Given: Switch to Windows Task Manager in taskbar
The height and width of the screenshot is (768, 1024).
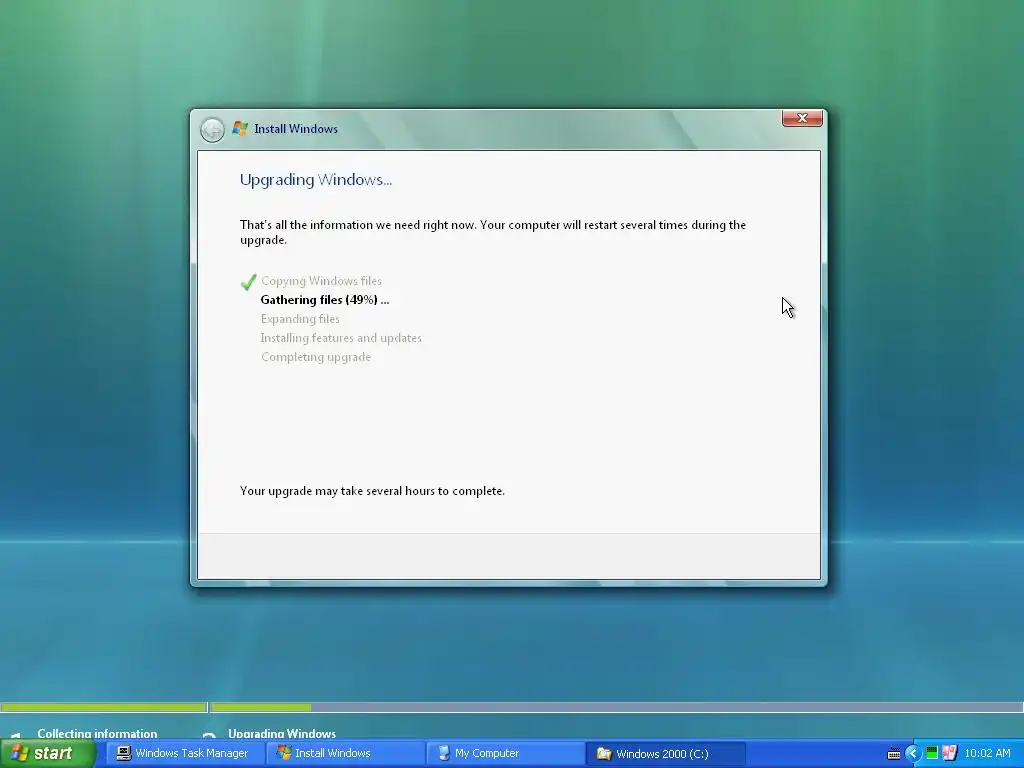Looking at the screenshot, I should point(183,754).
